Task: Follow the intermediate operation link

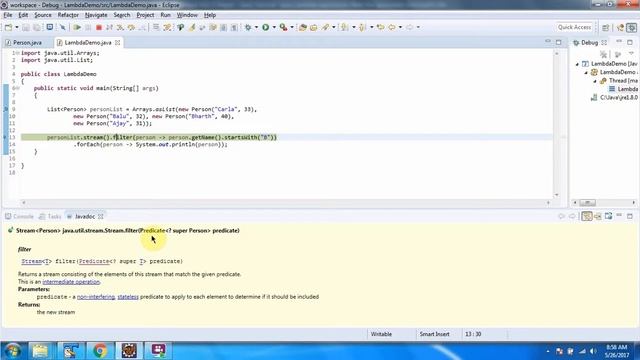Action: (x=71, y=282)
